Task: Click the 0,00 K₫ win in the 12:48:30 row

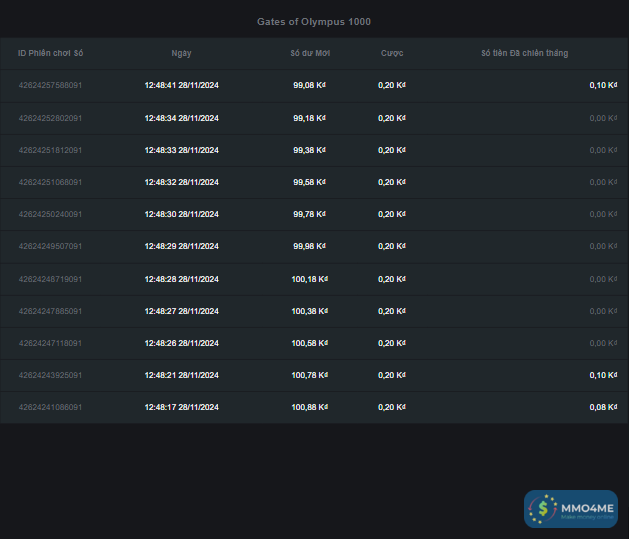Action: coord(603,214)
